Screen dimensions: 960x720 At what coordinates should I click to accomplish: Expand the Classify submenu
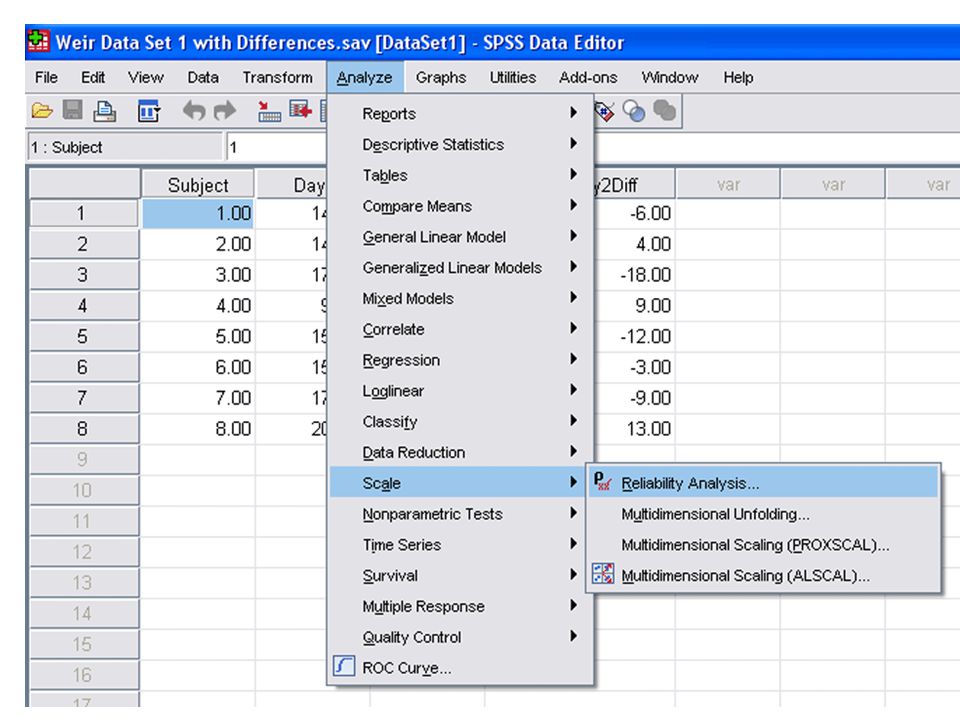[461, 422]
